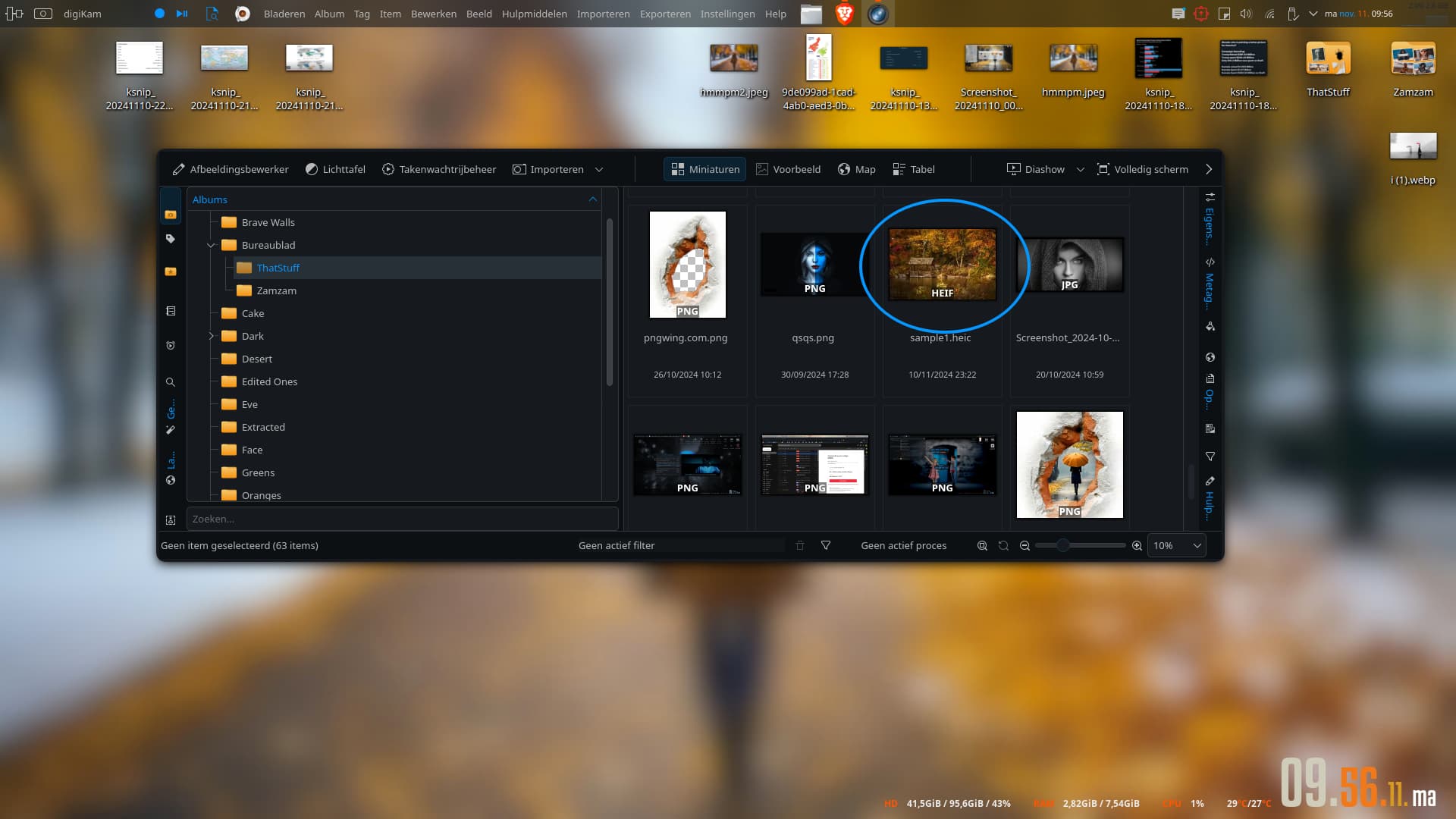Click the Zoeken album search field

coord(402,519)
